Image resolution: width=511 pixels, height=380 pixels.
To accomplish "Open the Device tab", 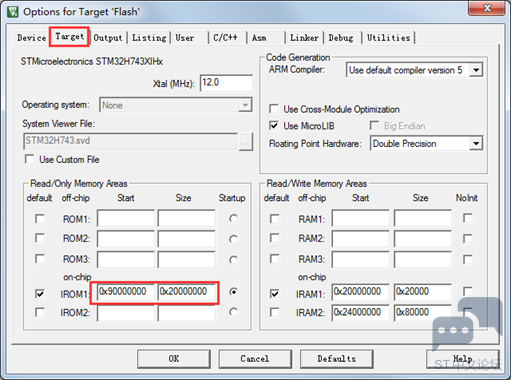I will (32, 38).
